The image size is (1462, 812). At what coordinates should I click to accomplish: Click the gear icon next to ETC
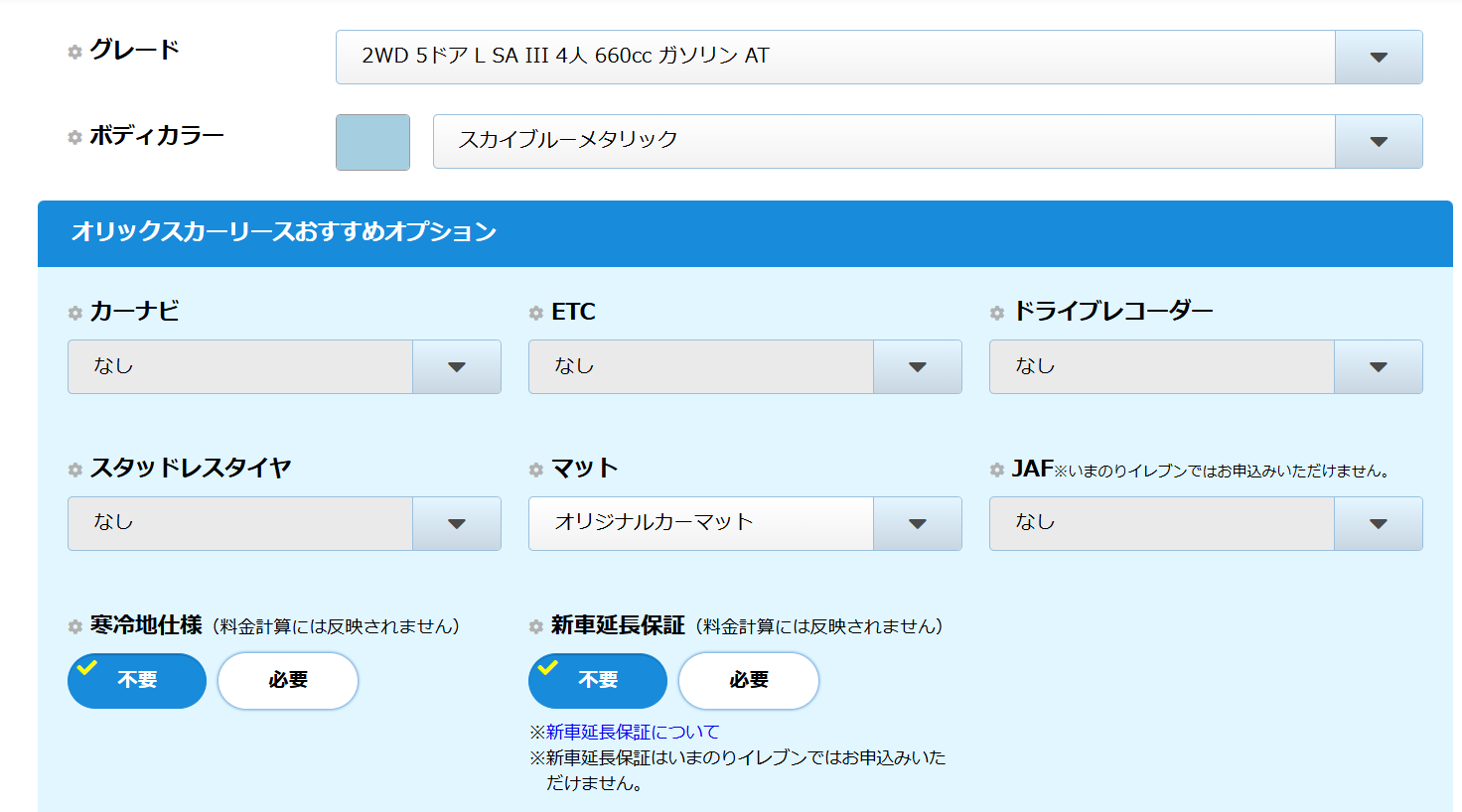[x=536, y=313]
